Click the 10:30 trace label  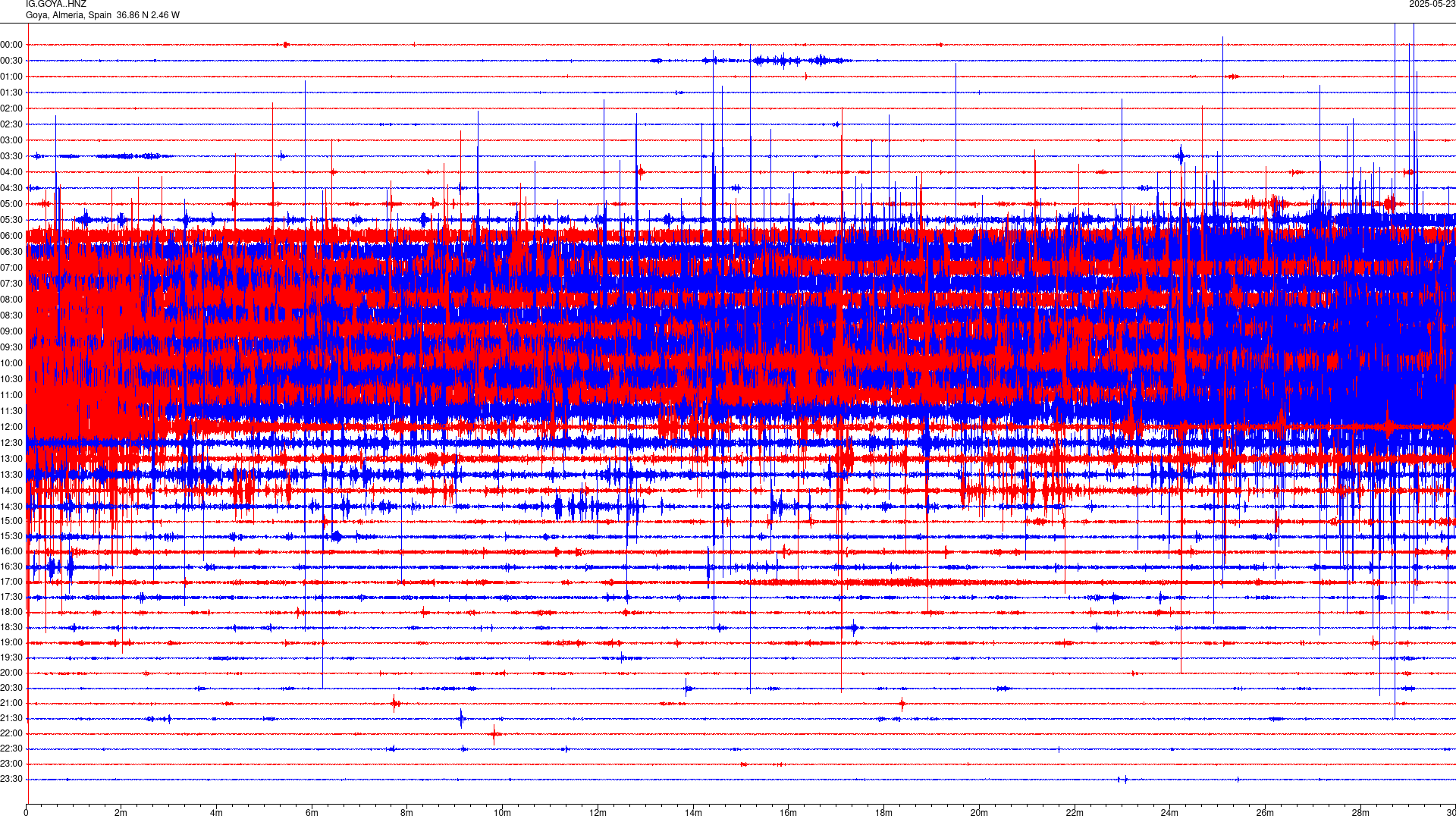pyautogui.click(x=11, y=380)
